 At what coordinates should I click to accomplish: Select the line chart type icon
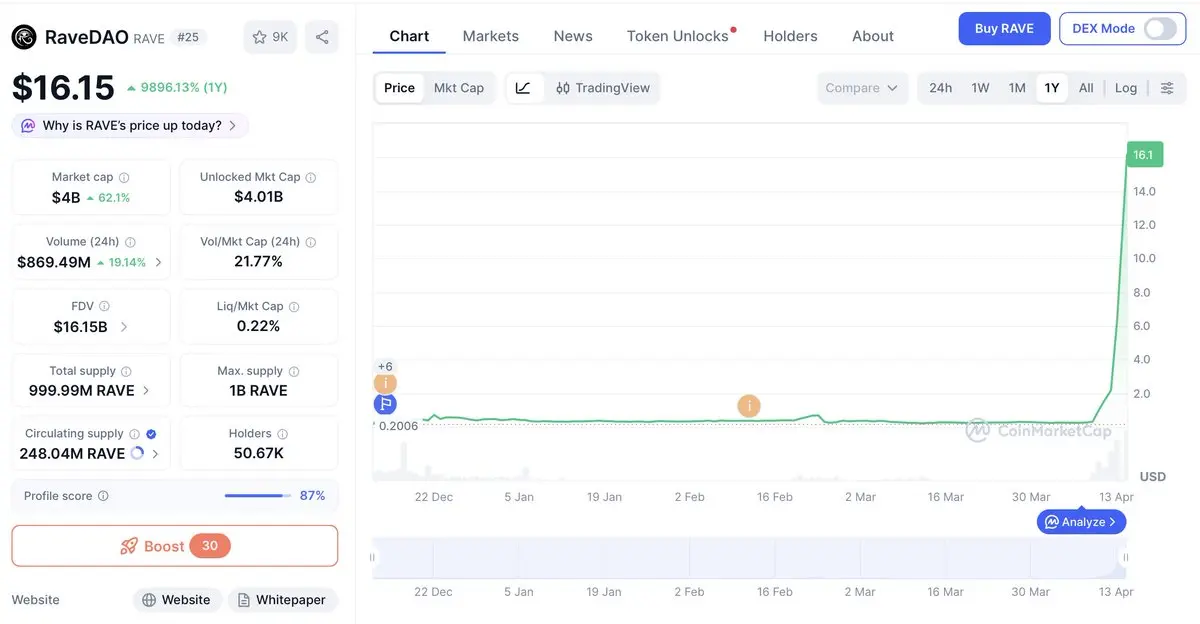(x=523, y=88)
